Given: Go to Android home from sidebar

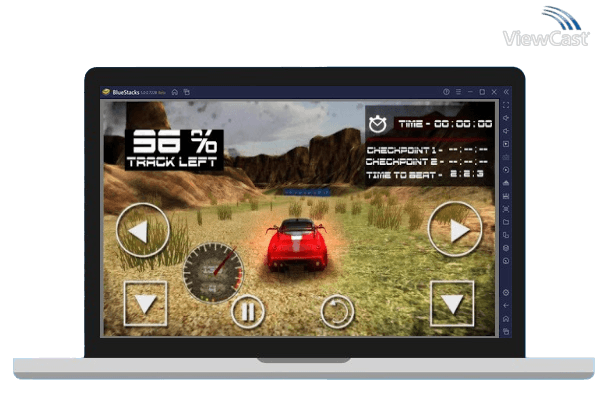Looking at the screenshot, I should coord(506,319).
